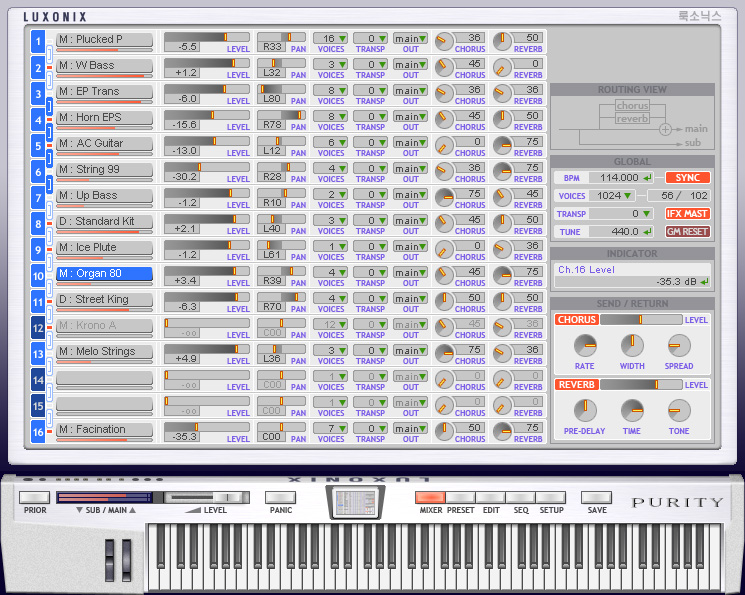This screenshot has height=595, width=745.
Task: Toggle the channel 16 number button
Action: [38, 432]
